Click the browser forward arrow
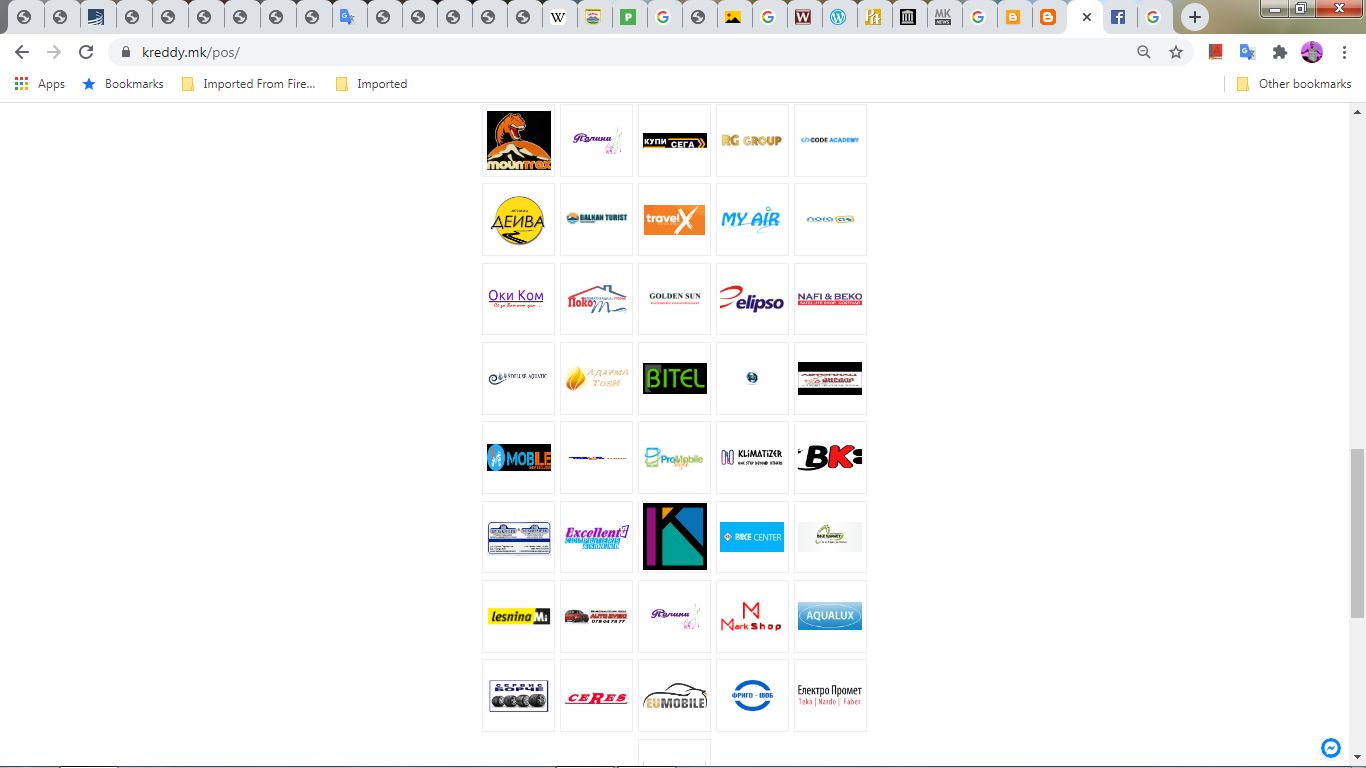Image resolution: width=1366 pixels, height=768 pixels. pos(54,52)
